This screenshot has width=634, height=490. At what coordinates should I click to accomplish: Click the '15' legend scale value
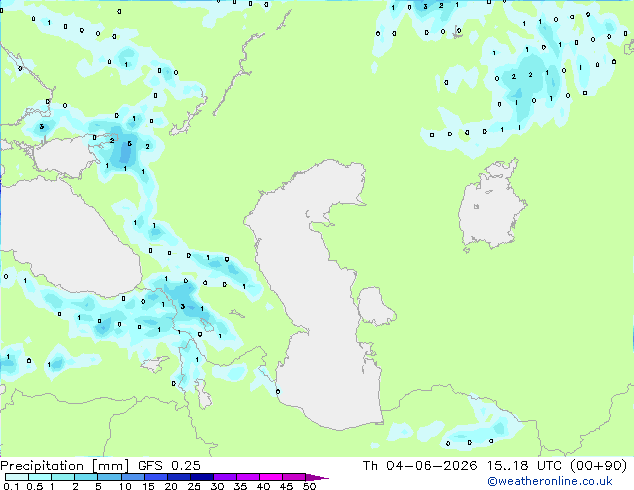148,486
